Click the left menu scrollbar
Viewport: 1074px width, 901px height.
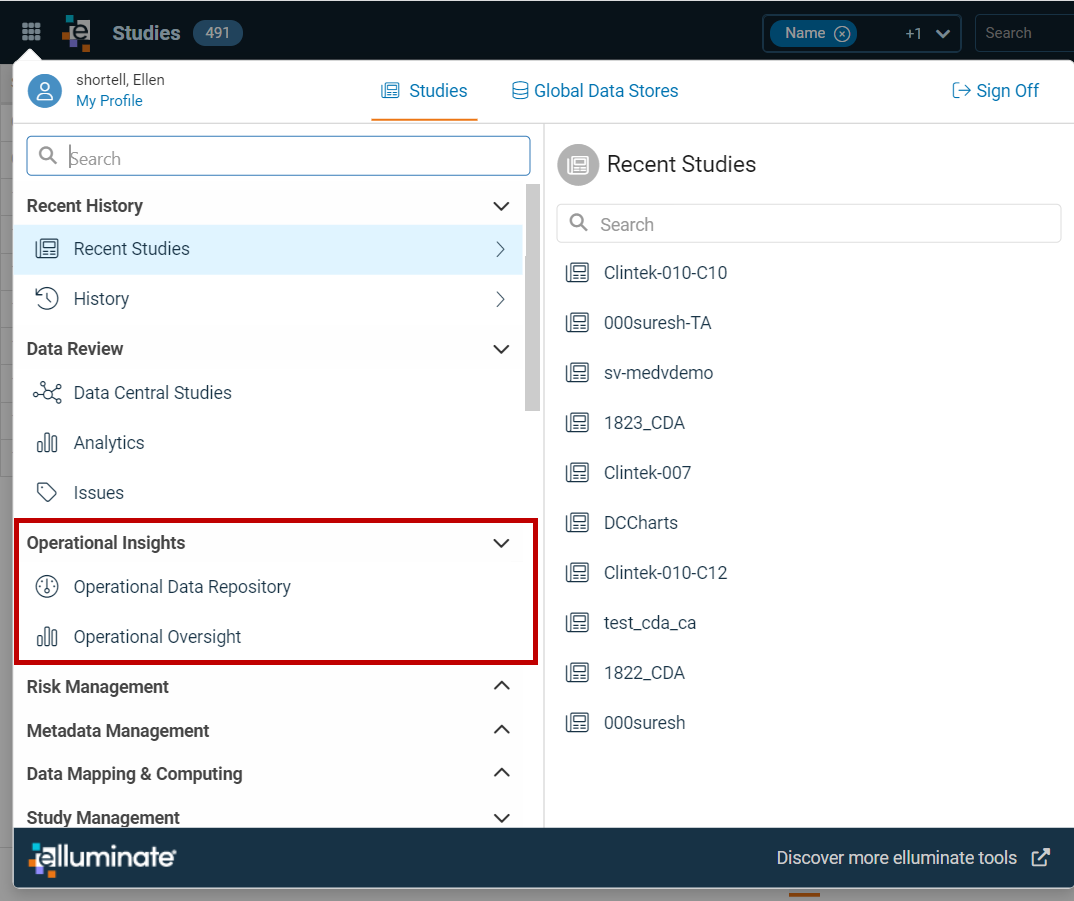click(532, 297)
